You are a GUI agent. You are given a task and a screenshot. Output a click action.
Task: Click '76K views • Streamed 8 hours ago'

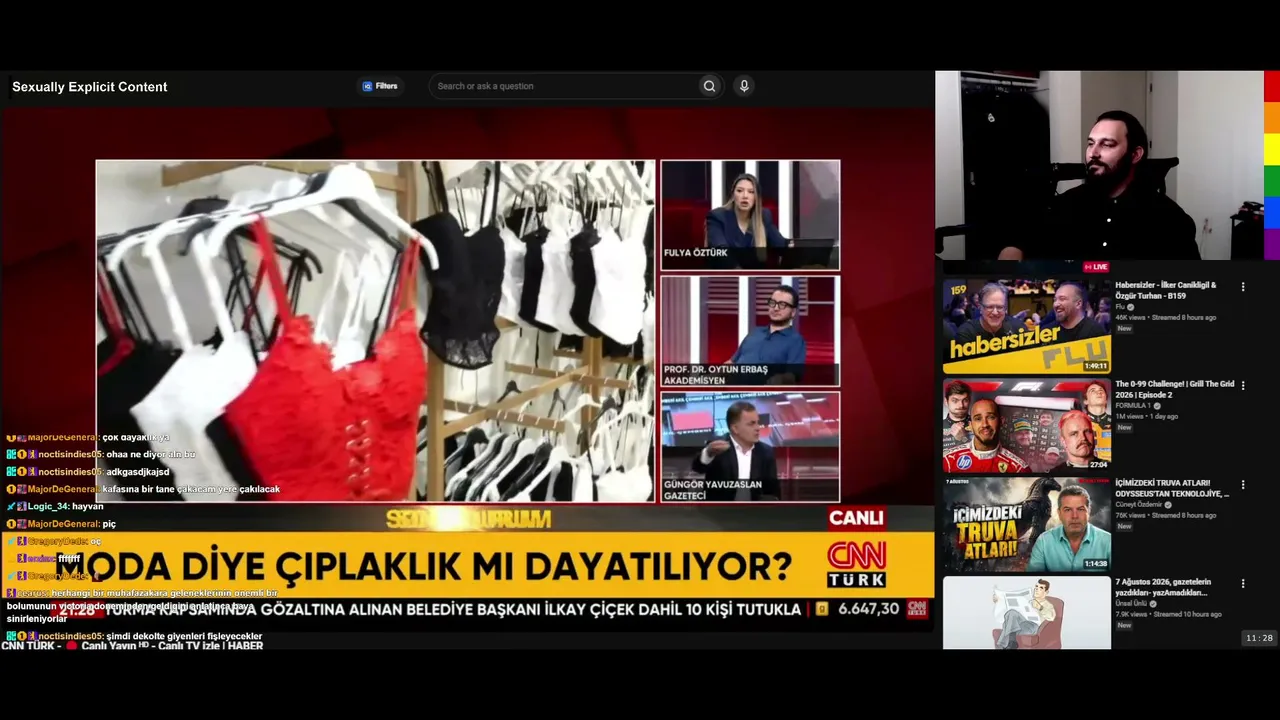coord(1166,516)
